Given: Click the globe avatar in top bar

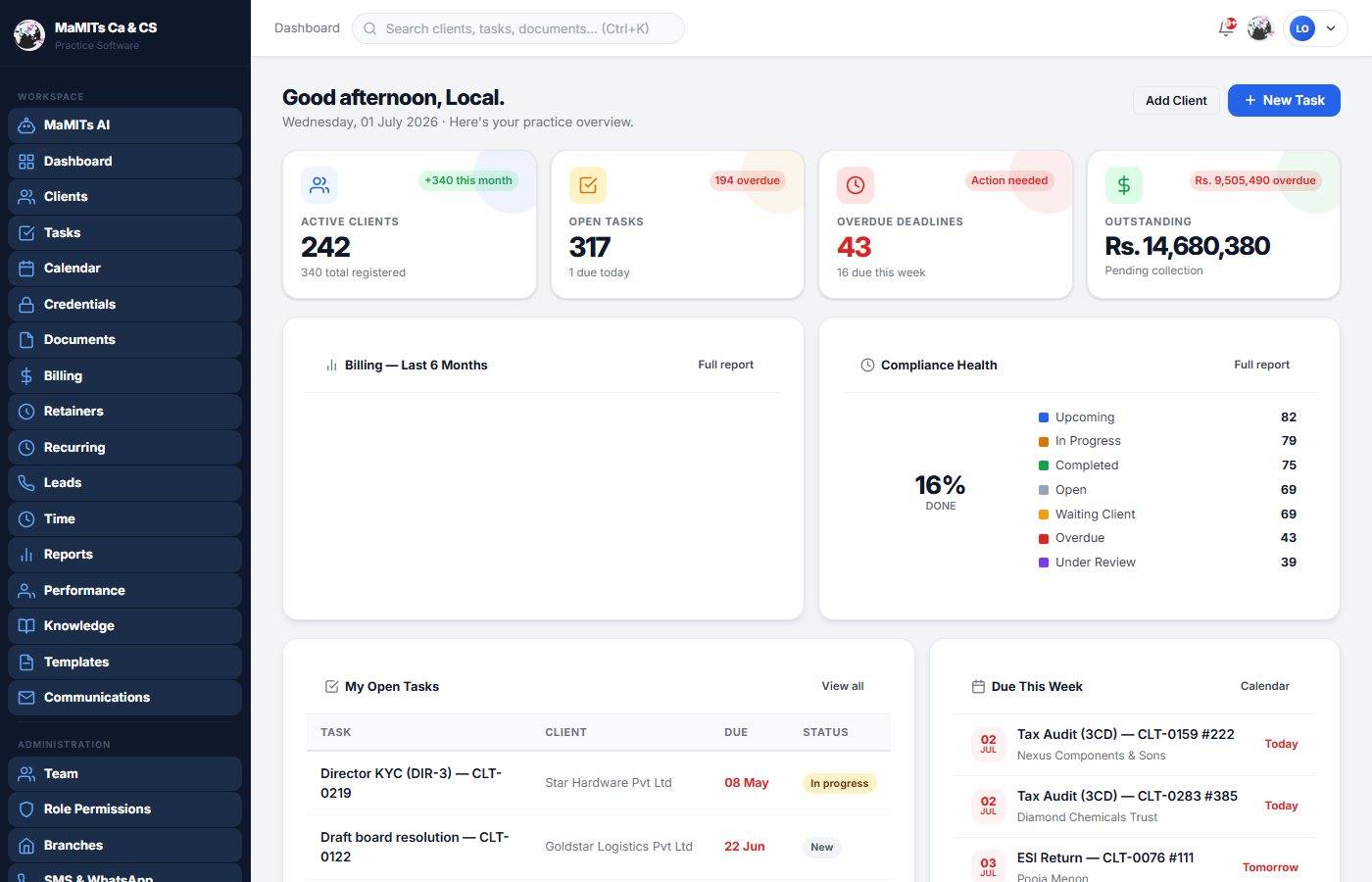Looking at the screenshot, I should click(x=1260, y=28).
